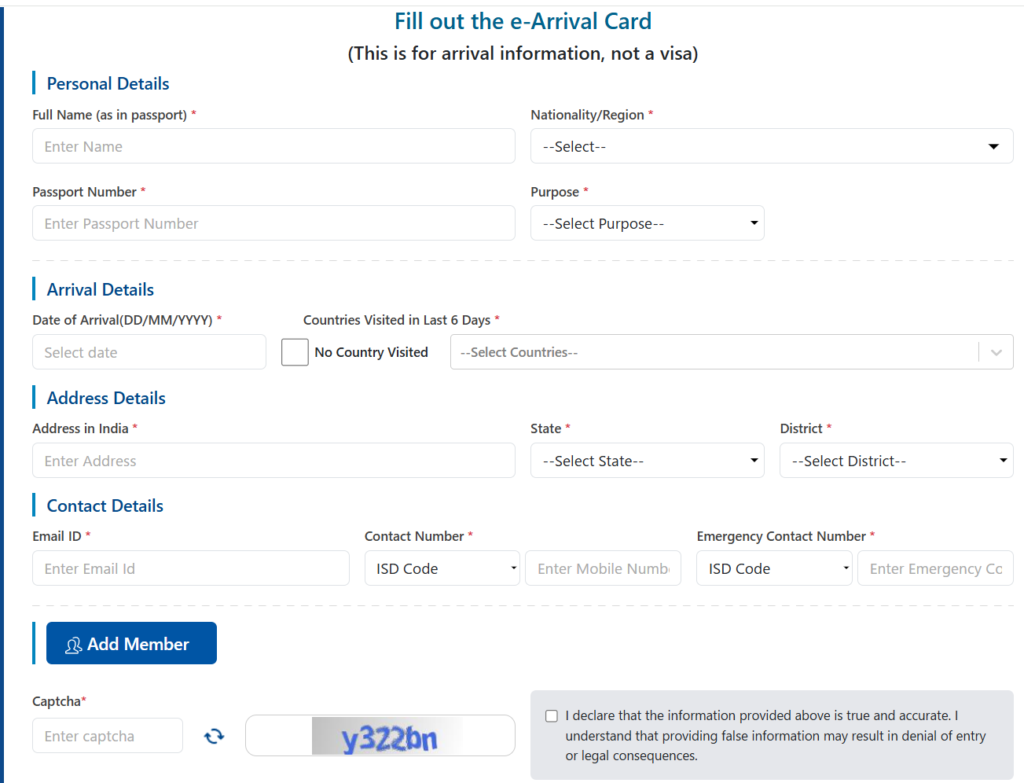Expand the Select Purpose dropdown

click(647, 224)
